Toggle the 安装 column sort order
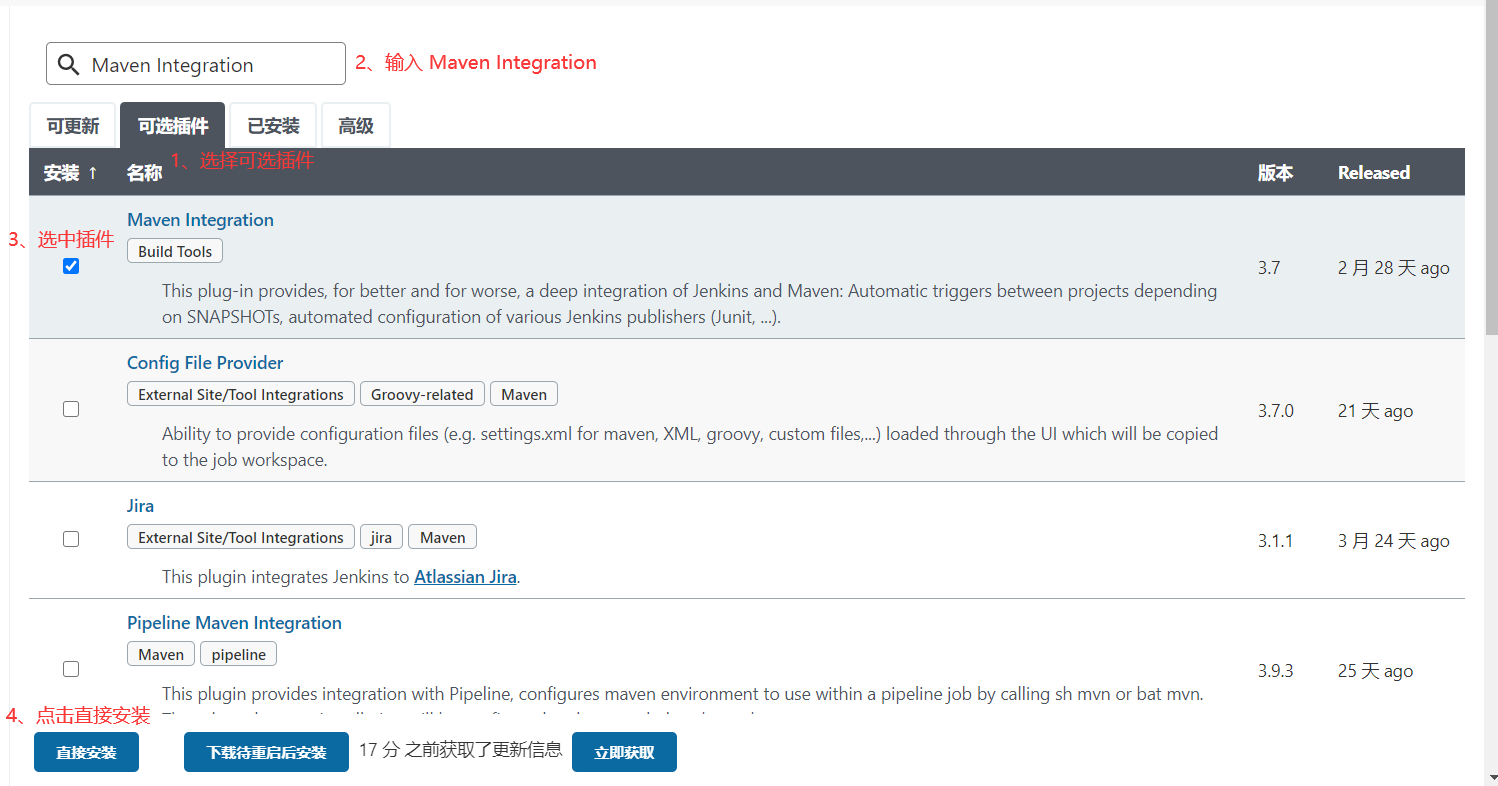This screenshot has width=1498, height=786. pos(66,171)
